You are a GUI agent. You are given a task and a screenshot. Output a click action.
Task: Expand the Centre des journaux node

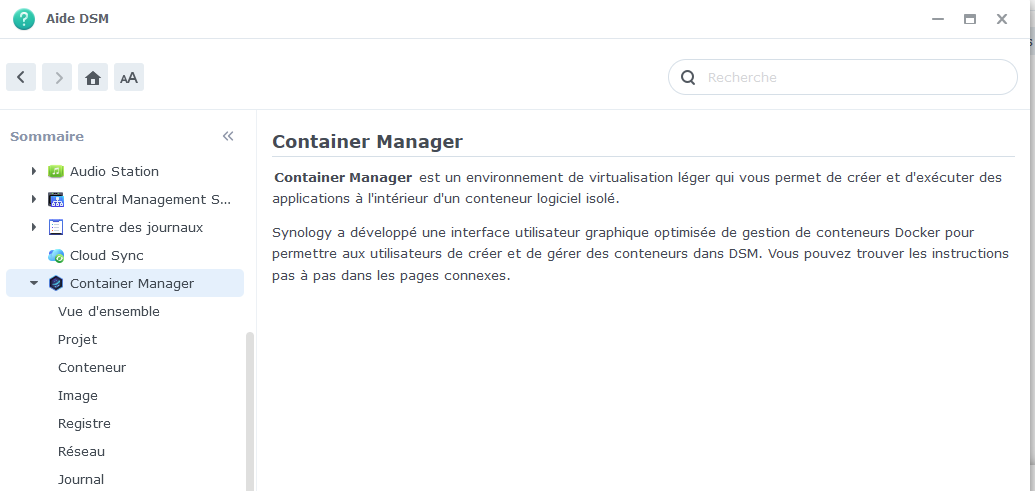click(x=34, y=227)
